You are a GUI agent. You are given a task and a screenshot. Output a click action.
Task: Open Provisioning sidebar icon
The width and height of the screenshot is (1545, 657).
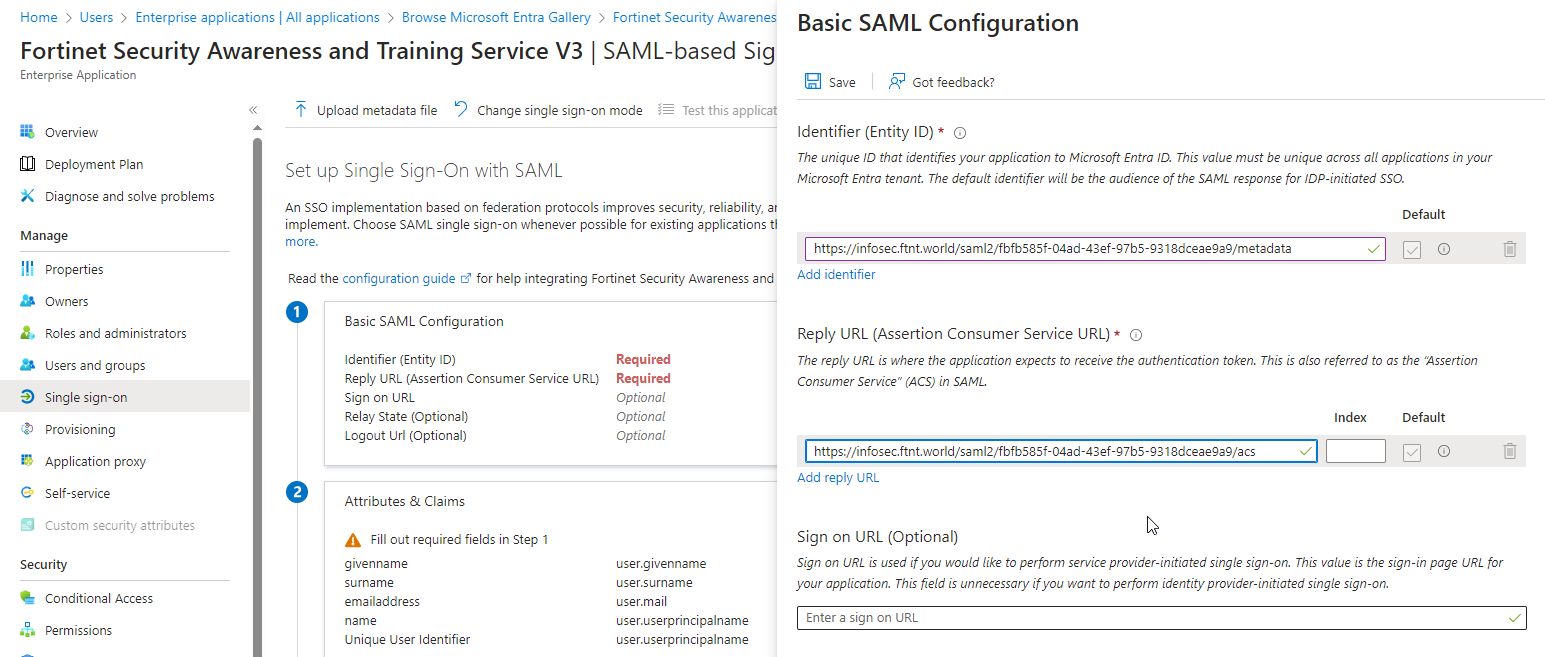[28, 429]
